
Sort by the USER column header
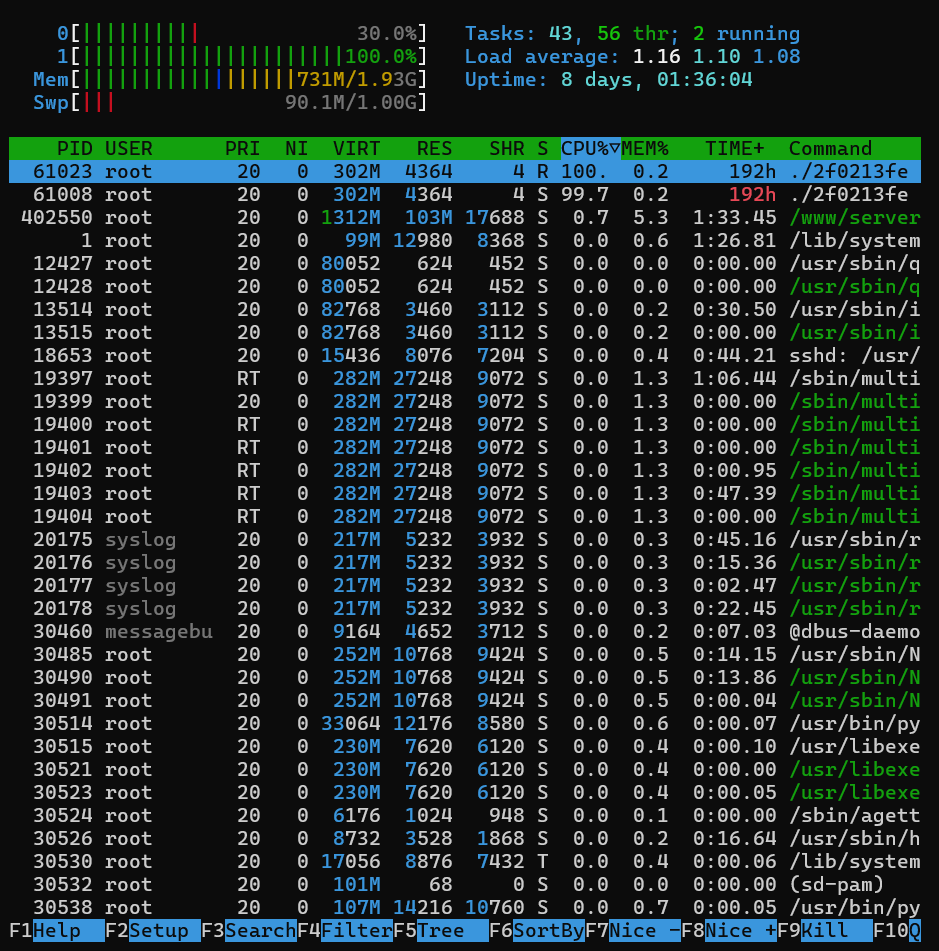click(x=130, y=148)
